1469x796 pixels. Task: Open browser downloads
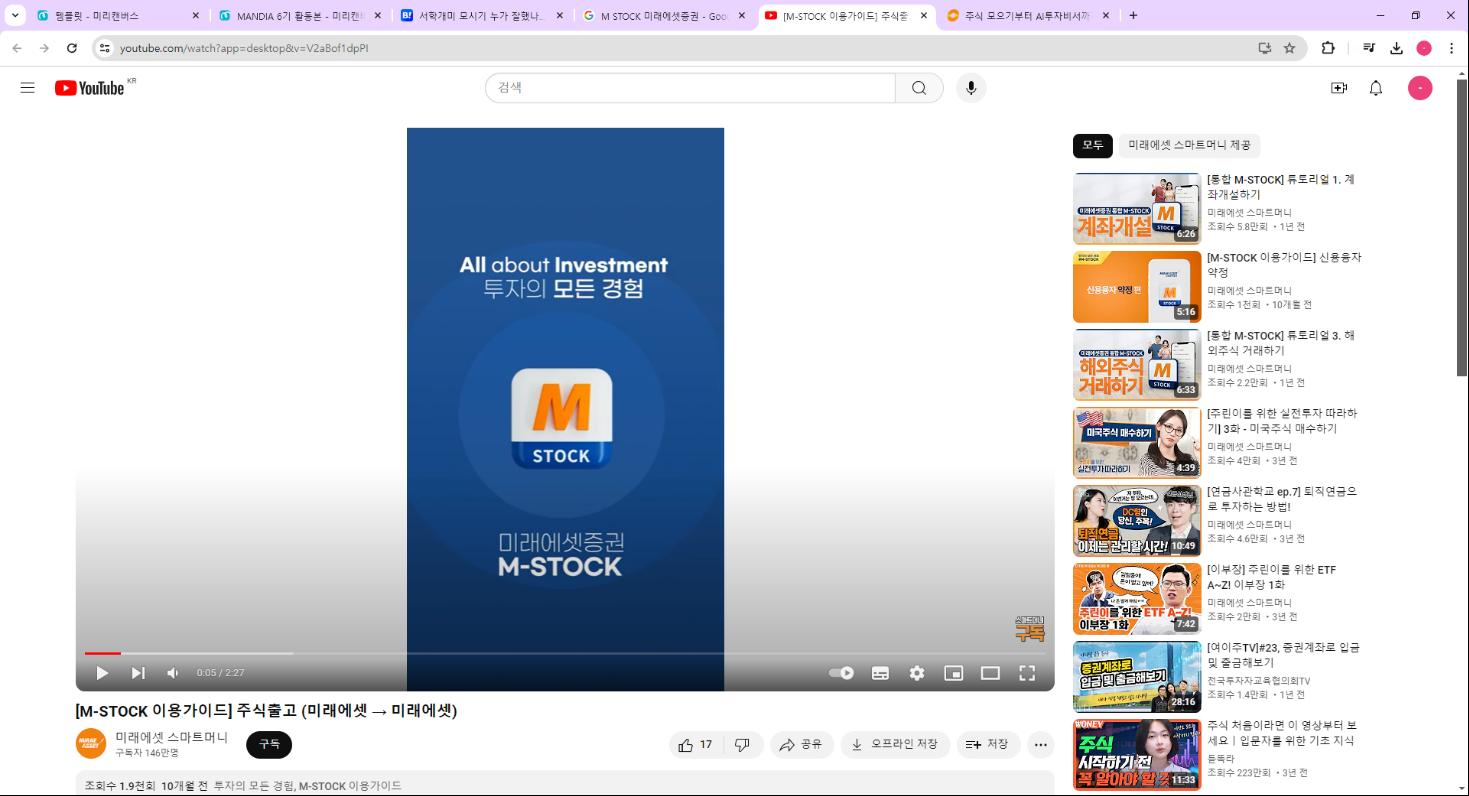tap(1397, 48)
